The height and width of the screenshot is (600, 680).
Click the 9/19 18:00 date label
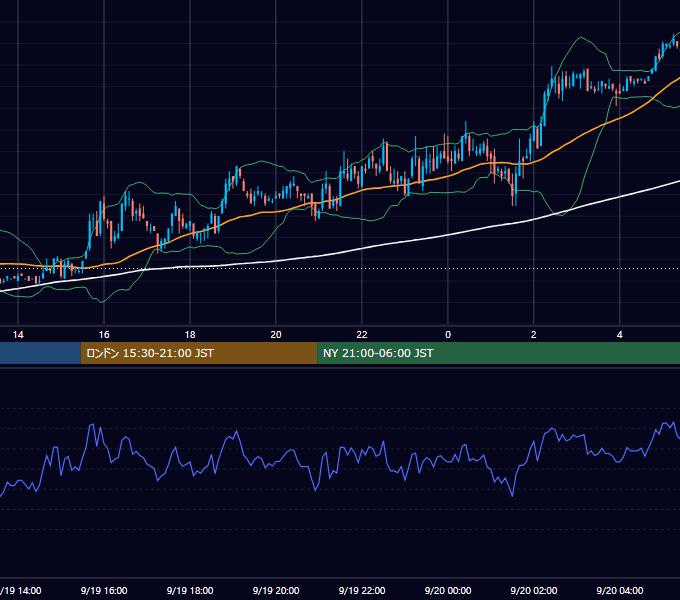point(190,590)
